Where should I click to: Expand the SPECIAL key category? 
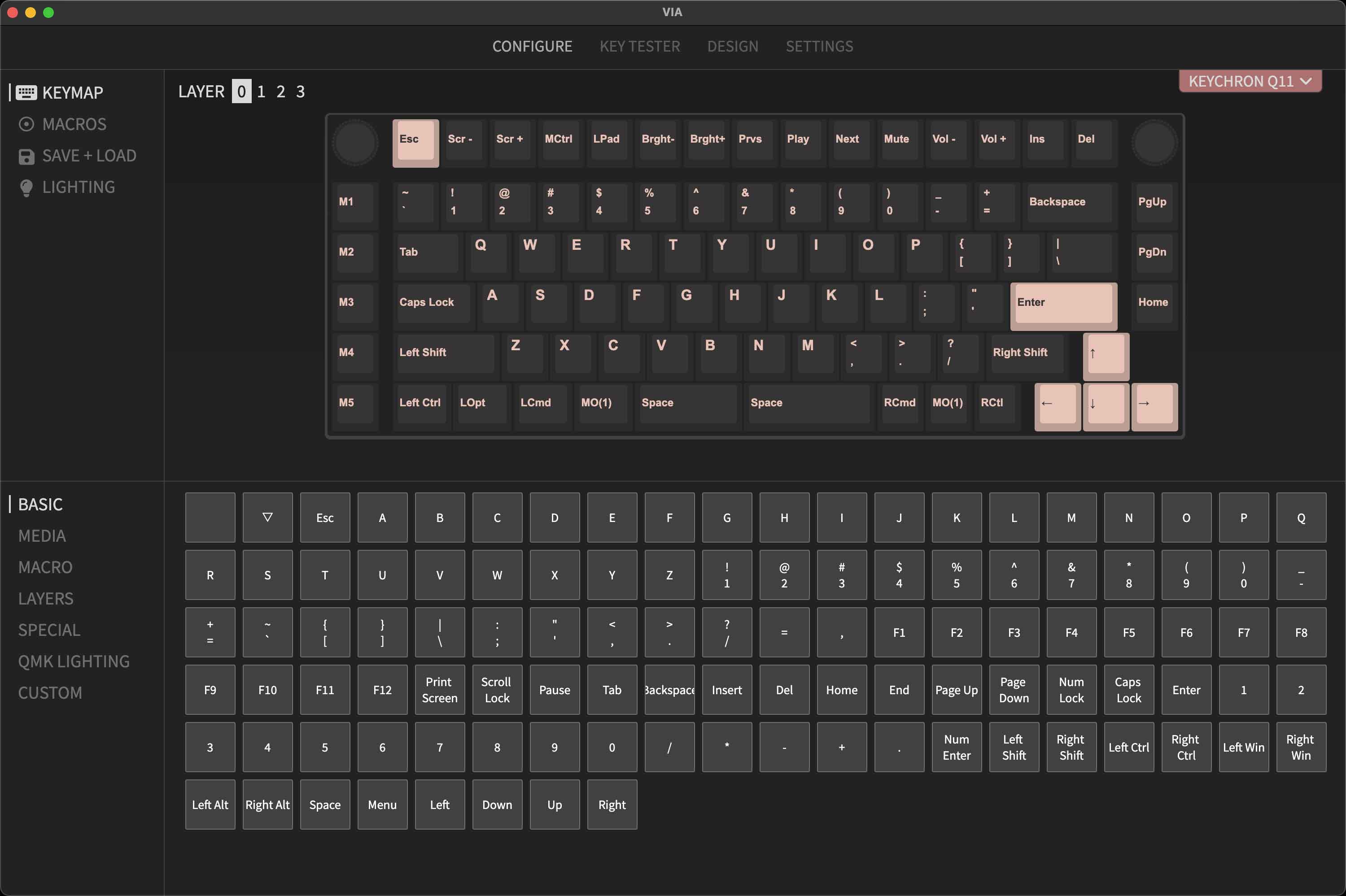click(49, 629)
